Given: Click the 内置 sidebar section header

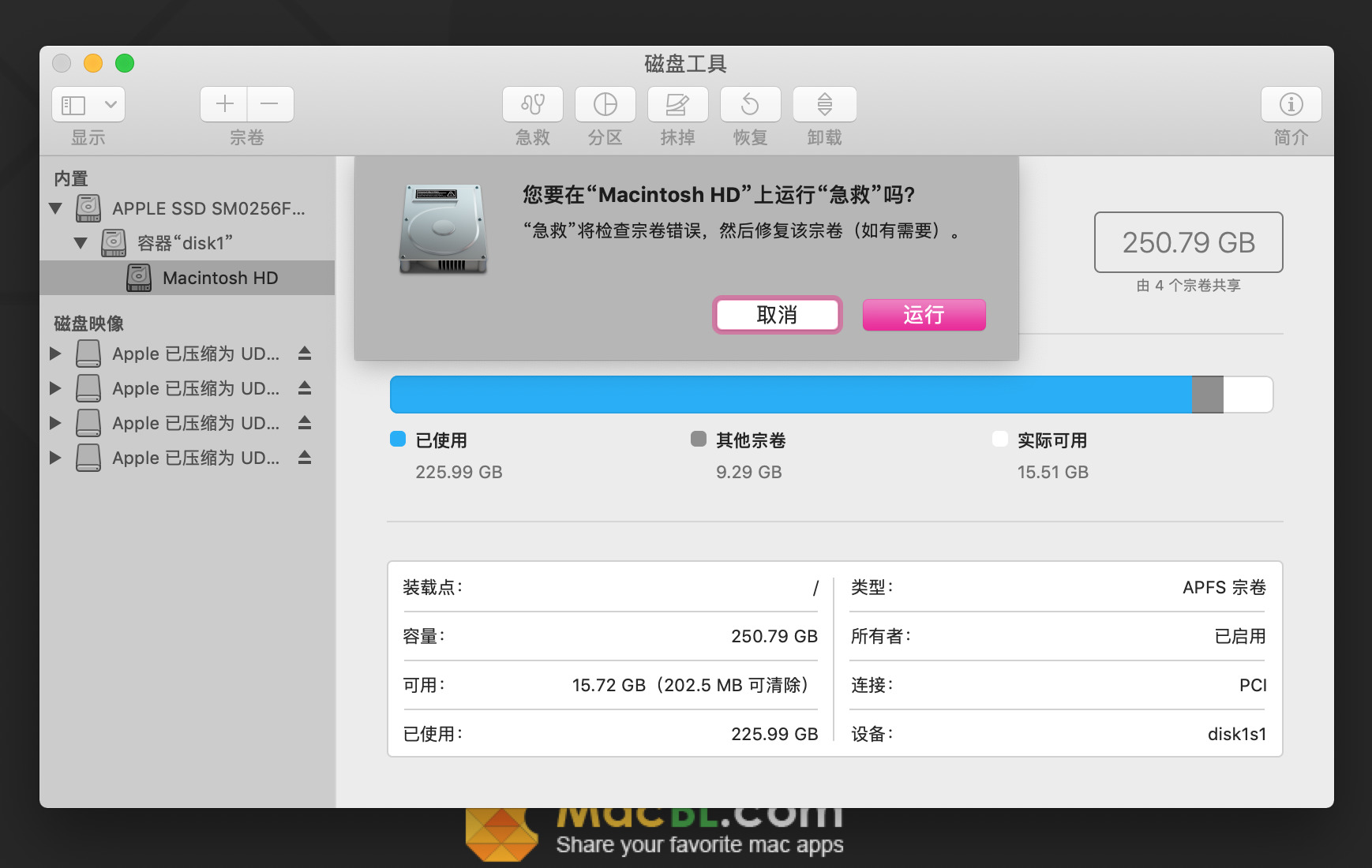Looking at the screenshot, I should tap(71, 179).
